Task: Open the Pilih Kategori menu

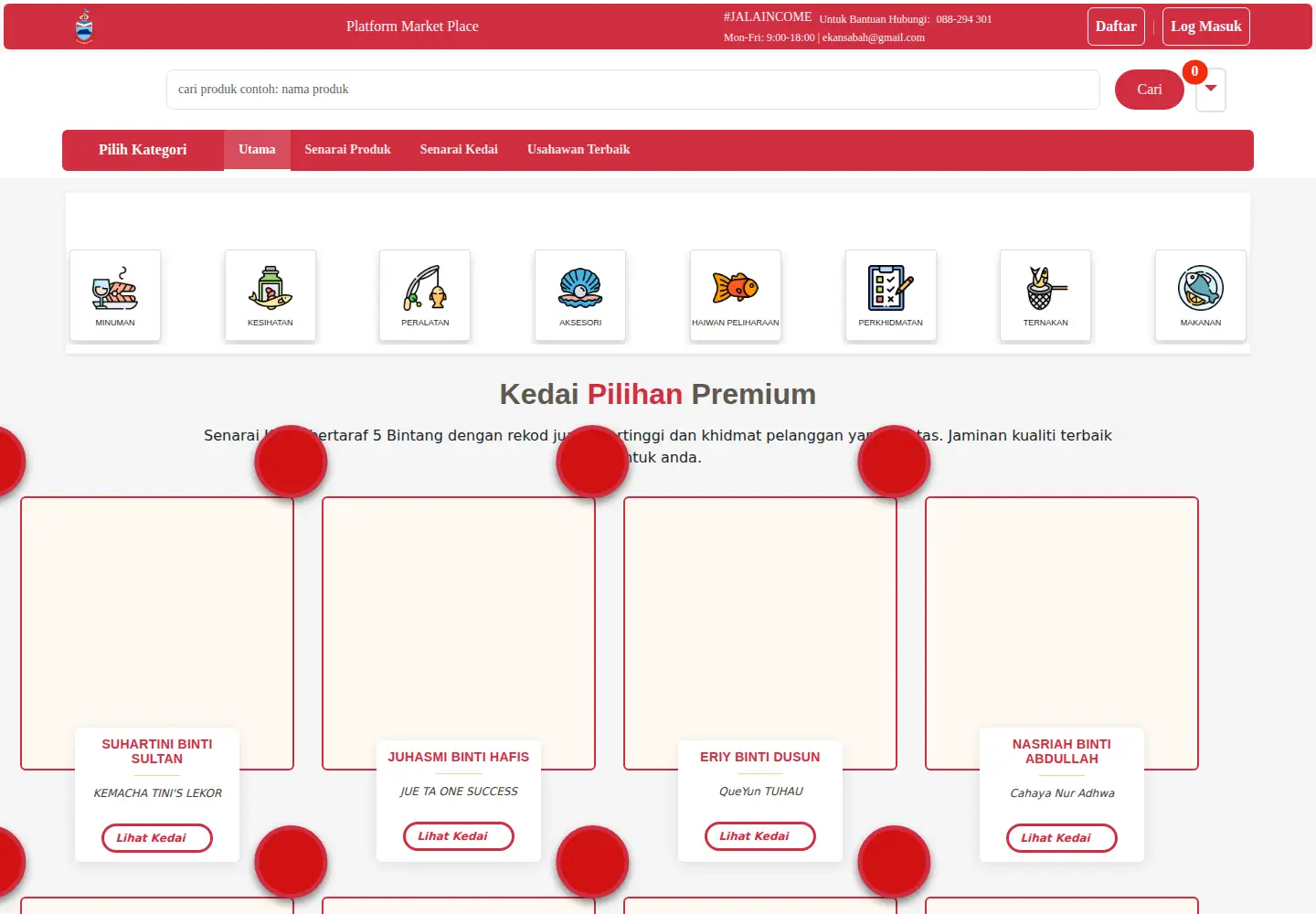Action: (x=143, y=150)
